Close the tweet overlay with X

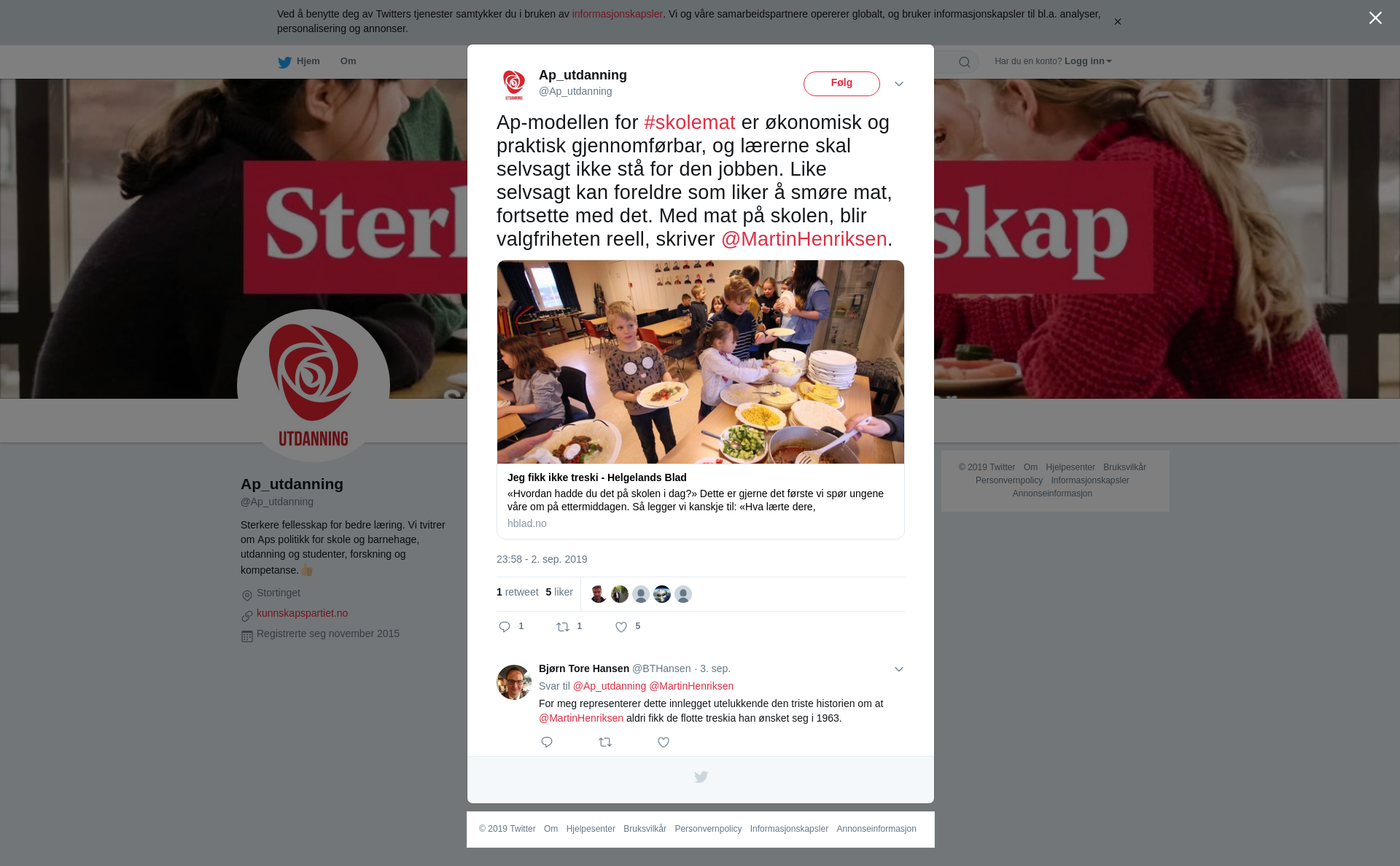click(1375, 18)
